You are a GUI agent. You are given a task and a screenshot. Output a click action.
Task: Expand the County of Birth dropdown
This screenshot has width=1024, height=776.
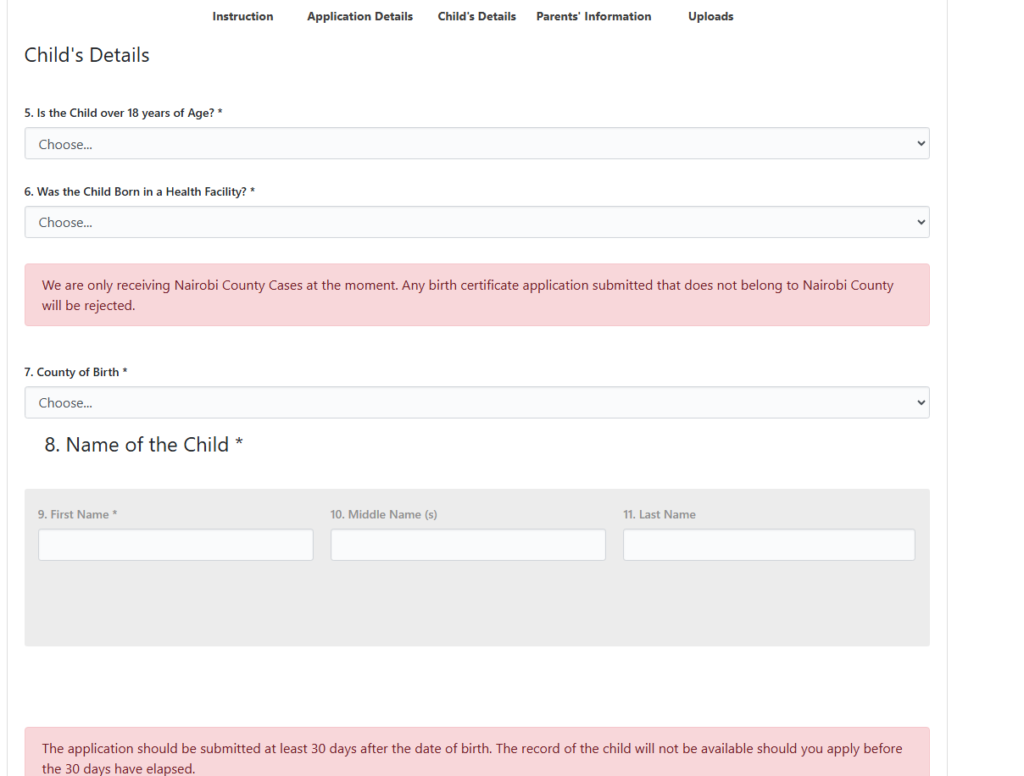pyautogui.click(x=476, y=403)
